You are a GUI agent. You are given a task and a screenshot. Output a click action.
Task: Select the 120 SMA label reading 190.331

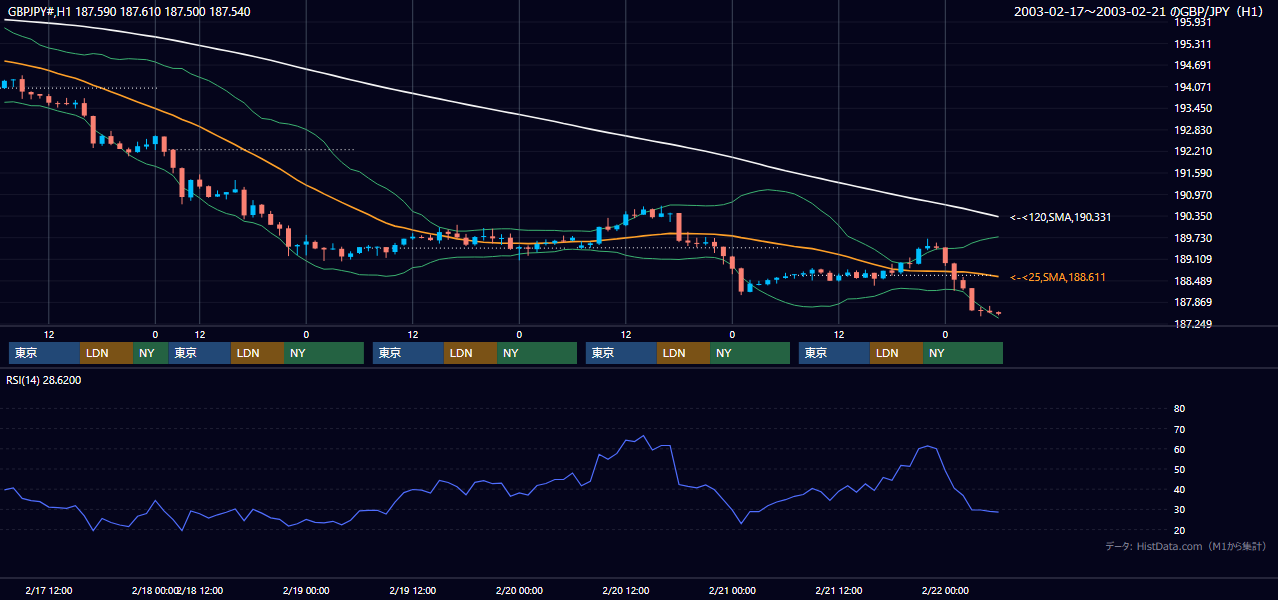tap(1060, 217)
